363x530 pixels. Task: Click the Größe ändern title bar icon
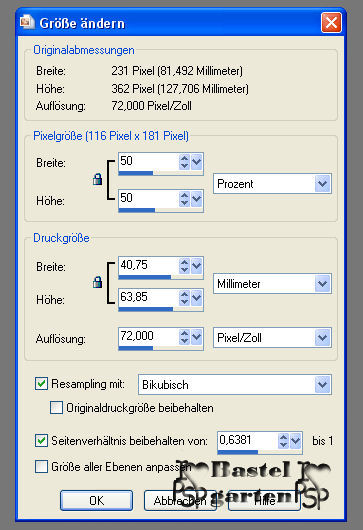tap(27, 22)
